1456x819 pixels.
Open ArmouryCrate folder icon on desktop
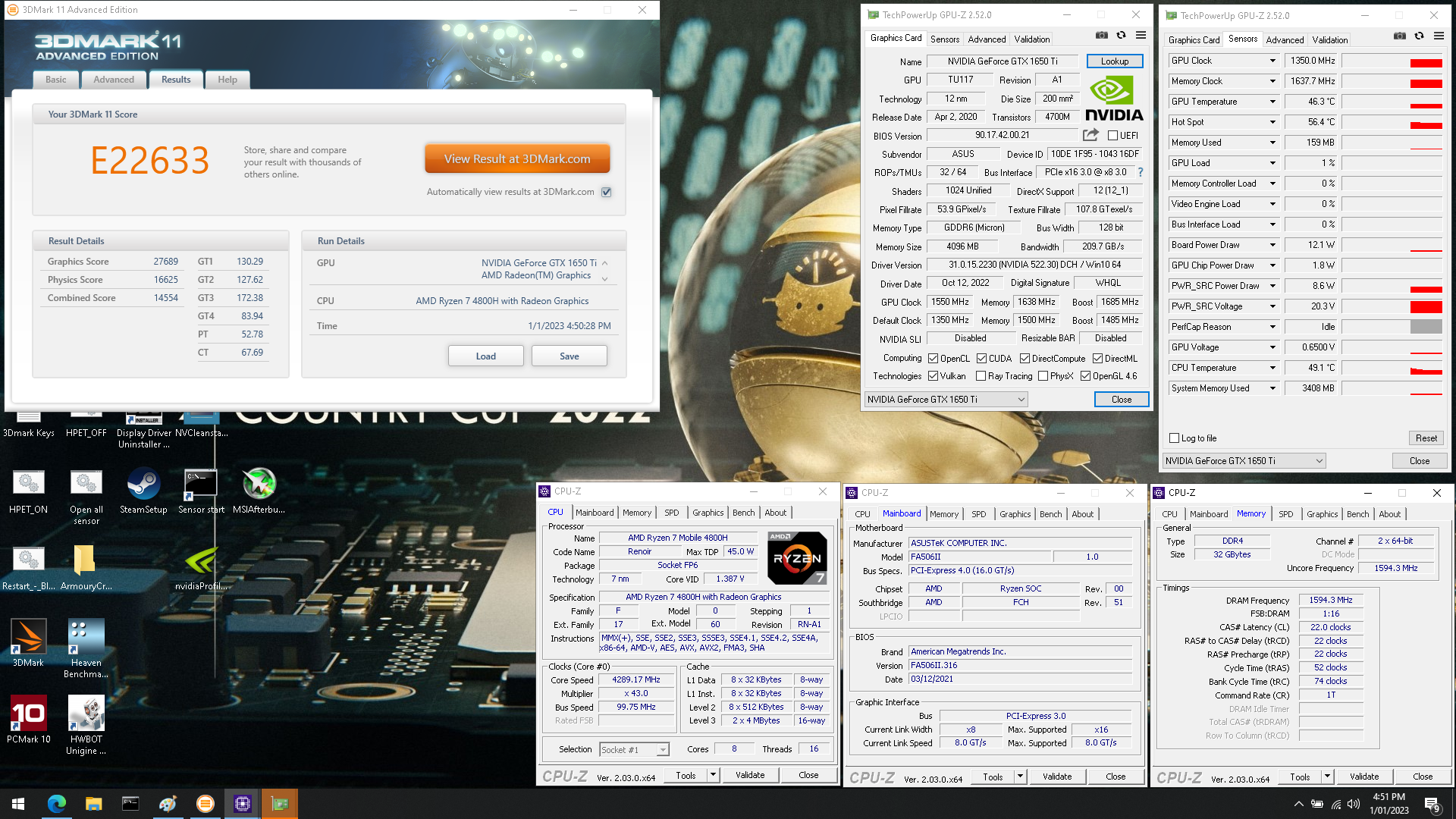coord(86,568)
